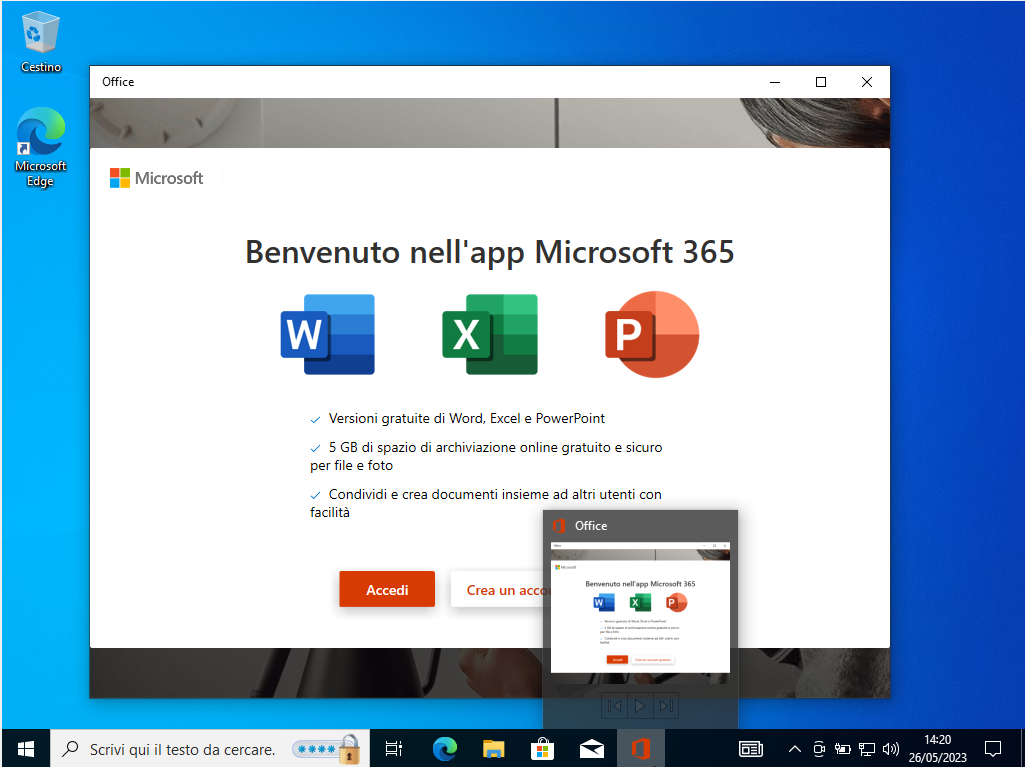1025x767 pixels.
Task: Open File Explorer from the taskbar
Action: pos(494,748)
